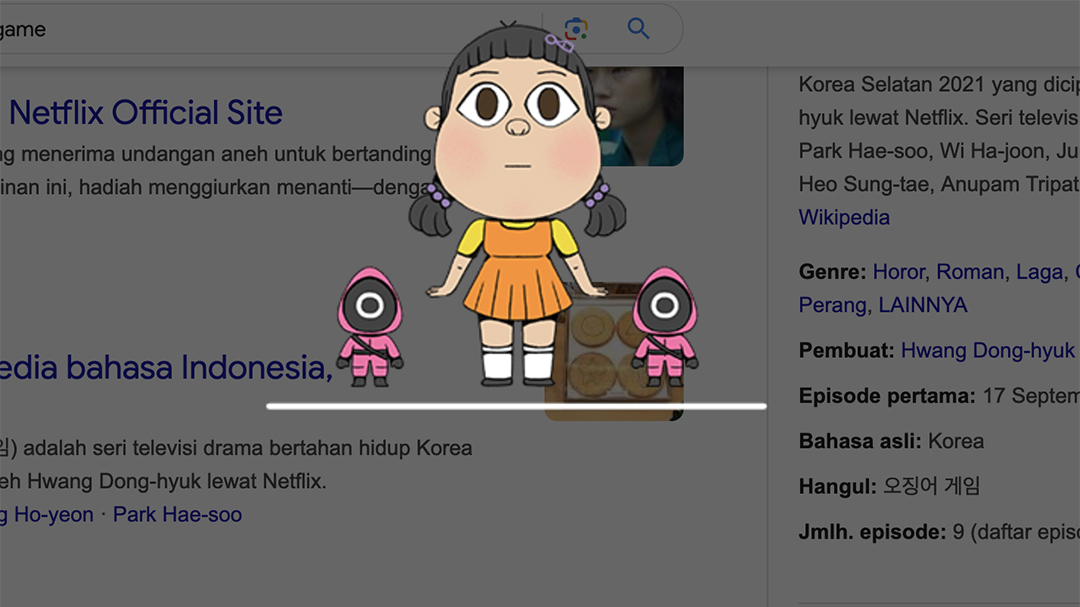Open the Hwang Dong-hyuk creator link
The height and width of the screenshot is (607, 1080).
point(988,350)
